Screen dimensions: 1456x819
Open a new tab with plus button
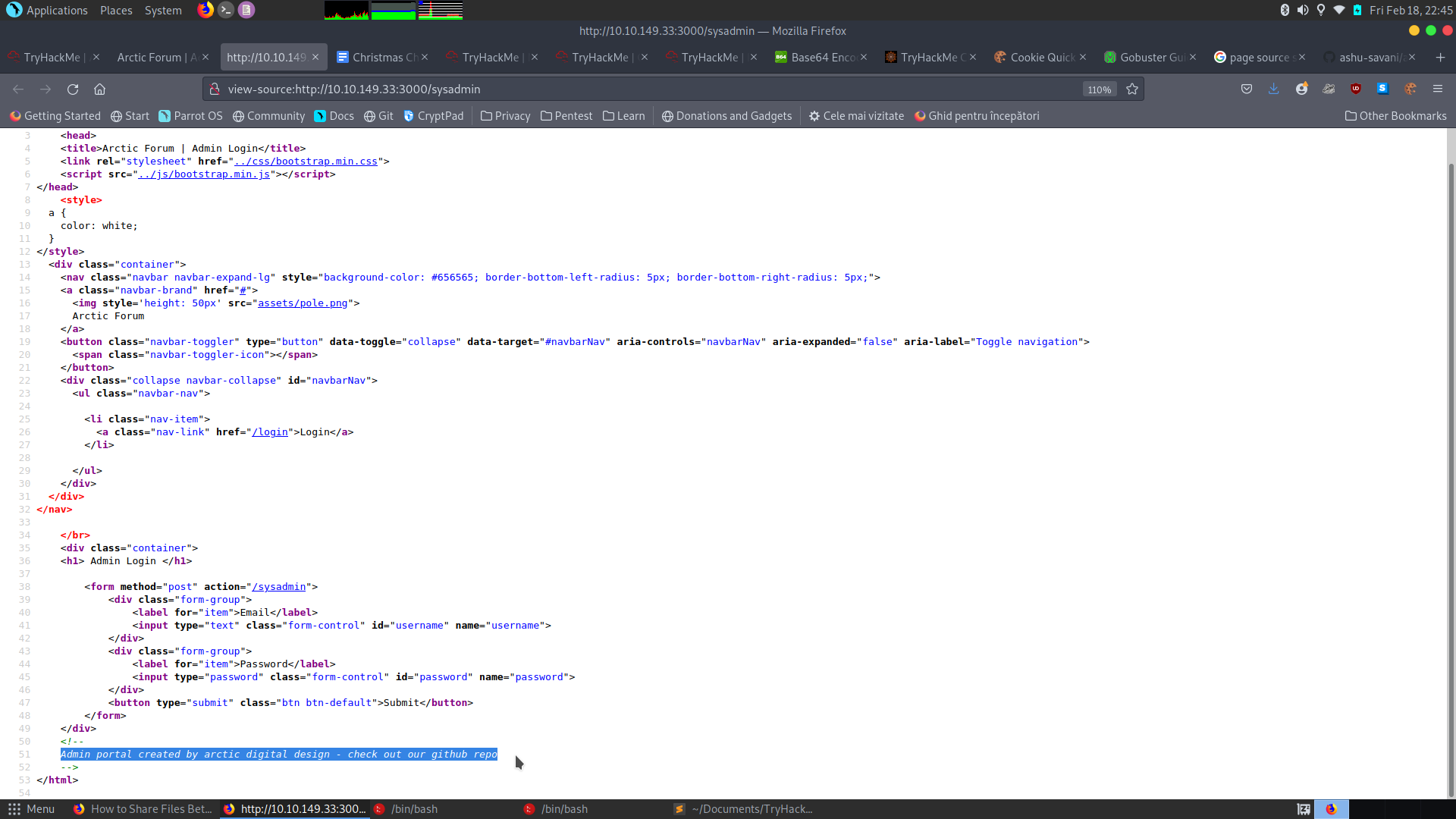1440,58
